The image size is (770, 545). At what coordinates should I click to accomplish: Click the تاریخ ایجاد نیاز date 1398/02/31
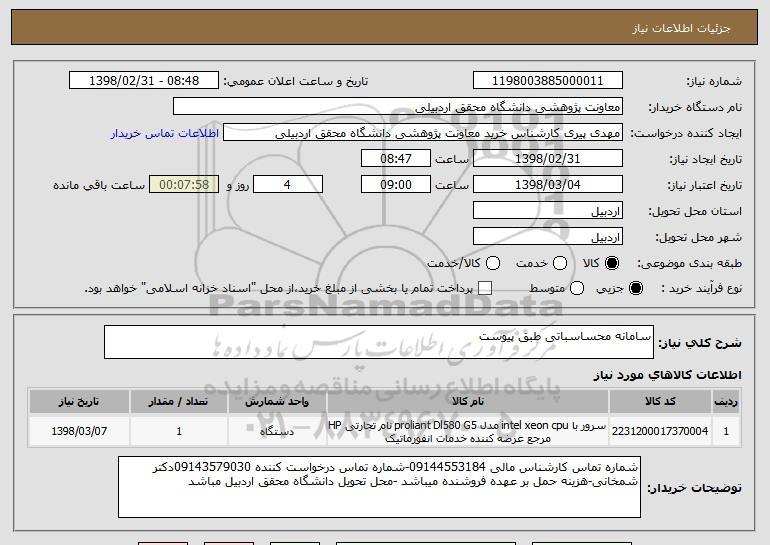[x=548, y=159]
